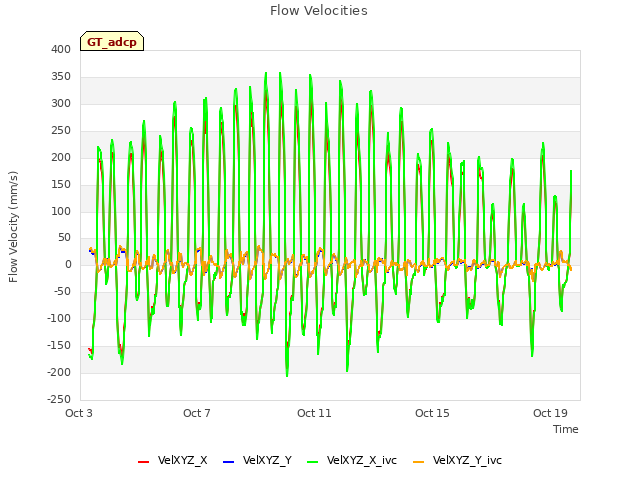Click the -200 y-axis tick label
Image resolution: width=640 pixels, height=480 pixels.
[59, 372]
